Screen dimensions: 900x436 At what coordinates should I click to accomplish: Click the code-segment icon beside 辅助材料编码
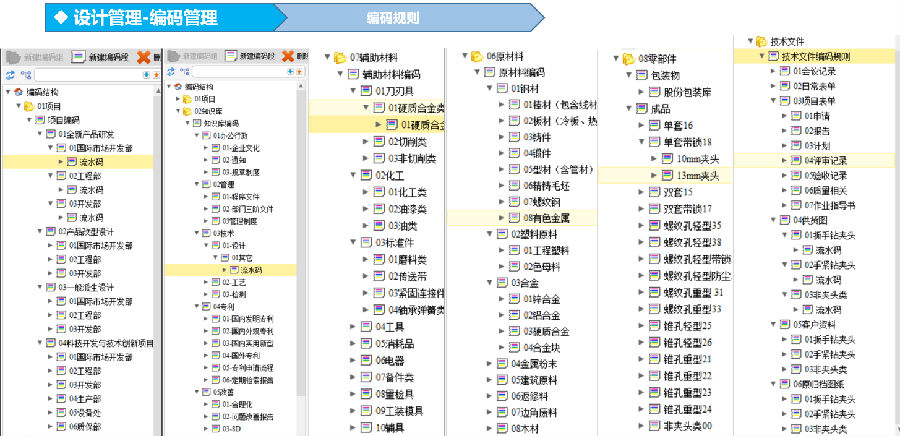pos(353,74)
